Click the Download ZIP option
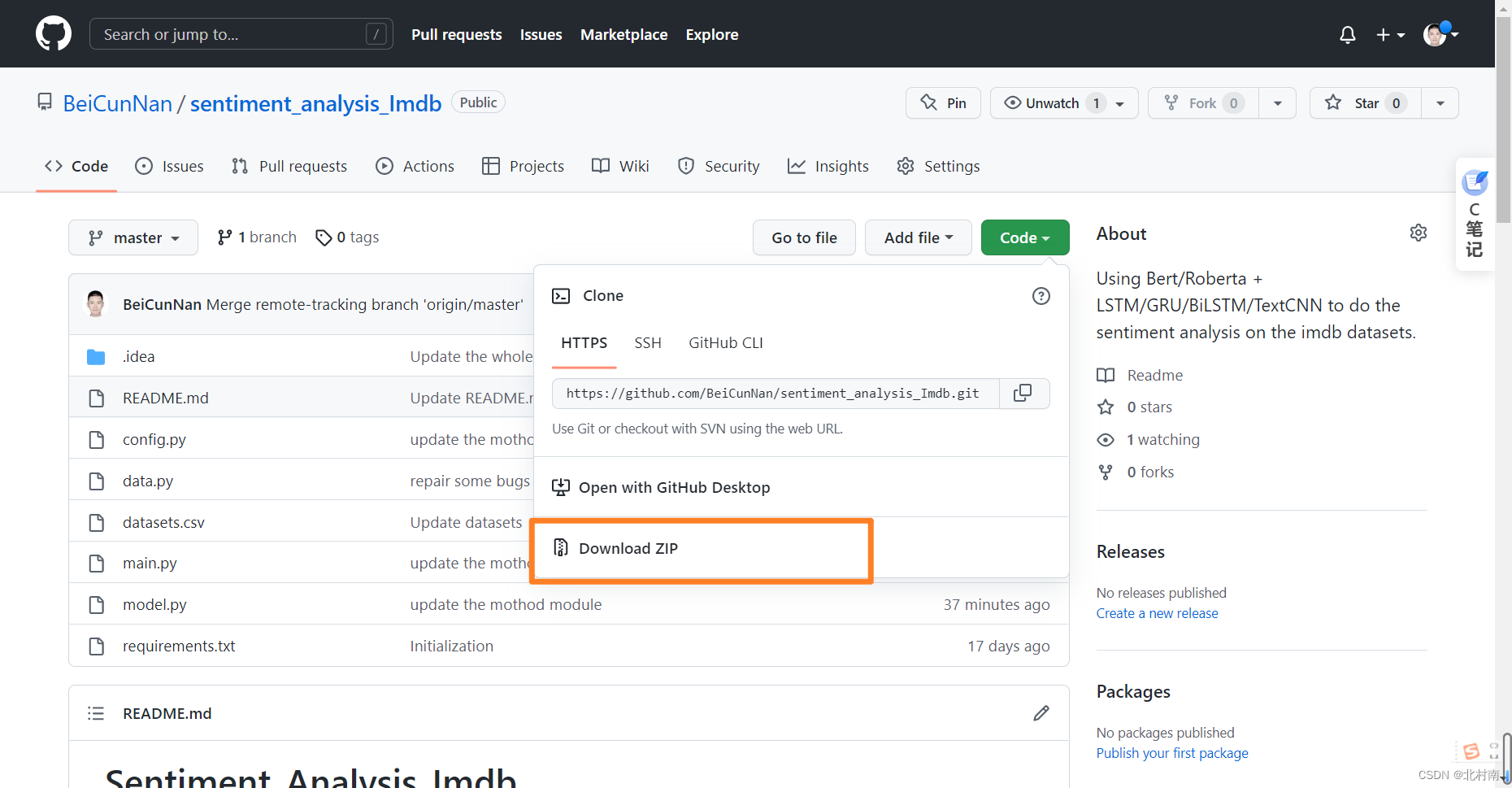1512x788 pixels. coord(628,549)
